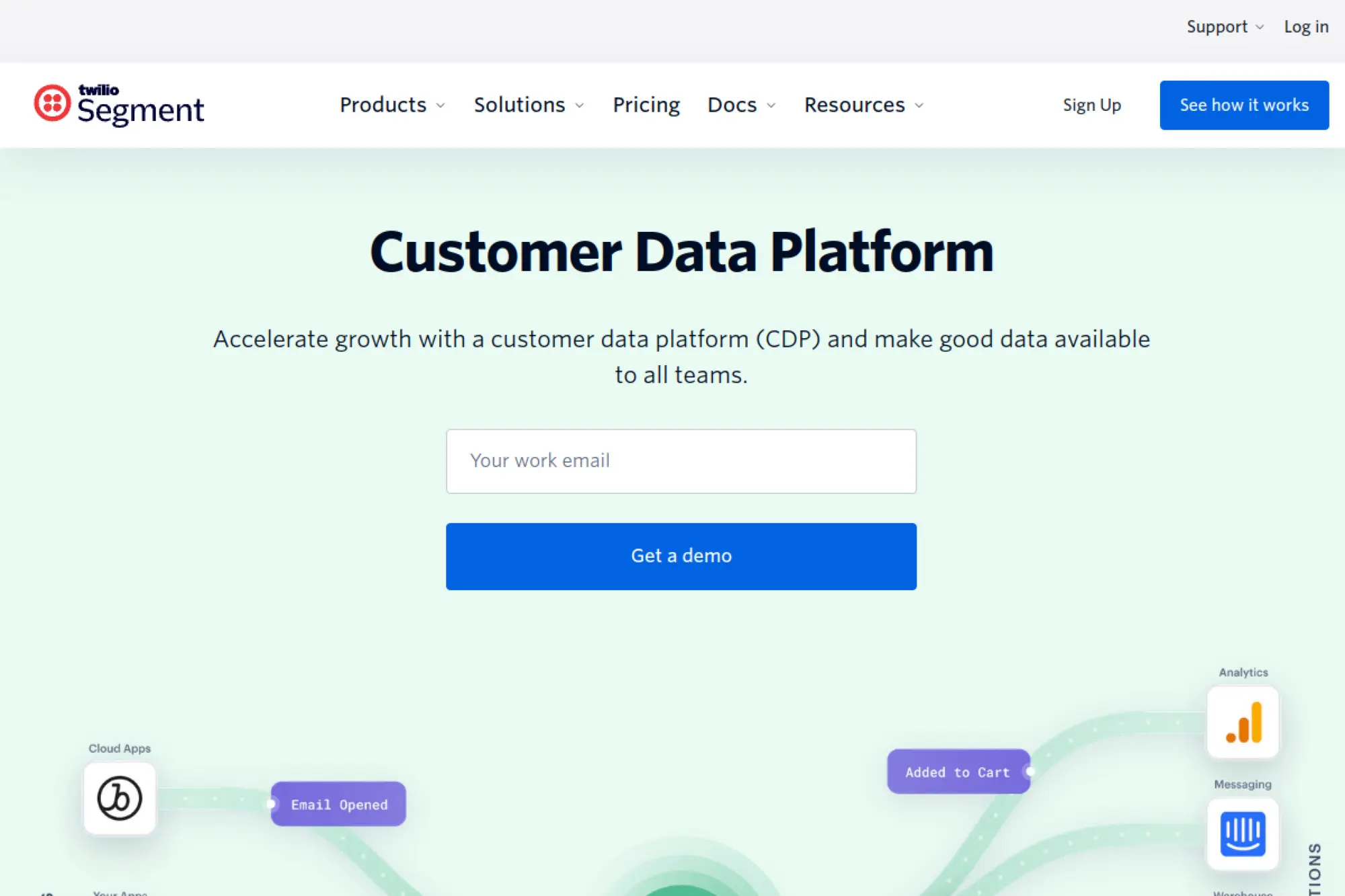Expand the Docs dropdown chevron
Screen dimensions: 1345x896
click(770, 106)
